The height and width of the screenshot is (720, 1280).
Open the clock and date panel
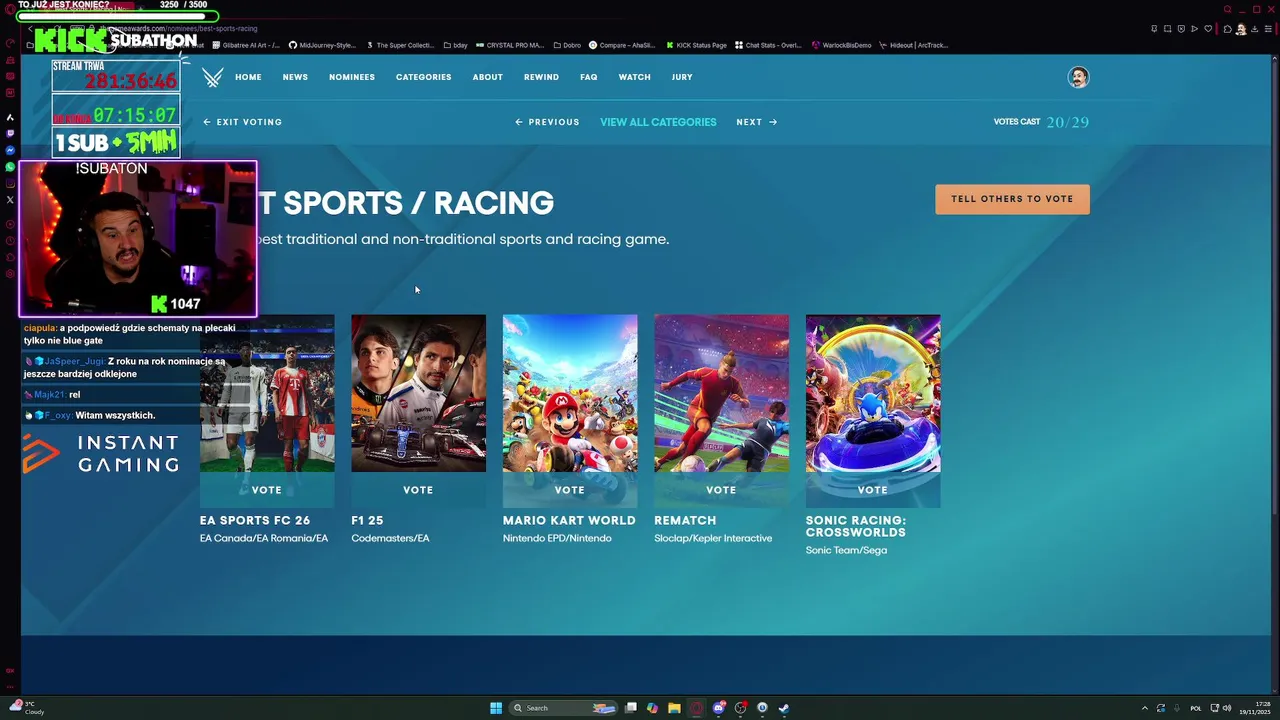(x=1255, y=708)
